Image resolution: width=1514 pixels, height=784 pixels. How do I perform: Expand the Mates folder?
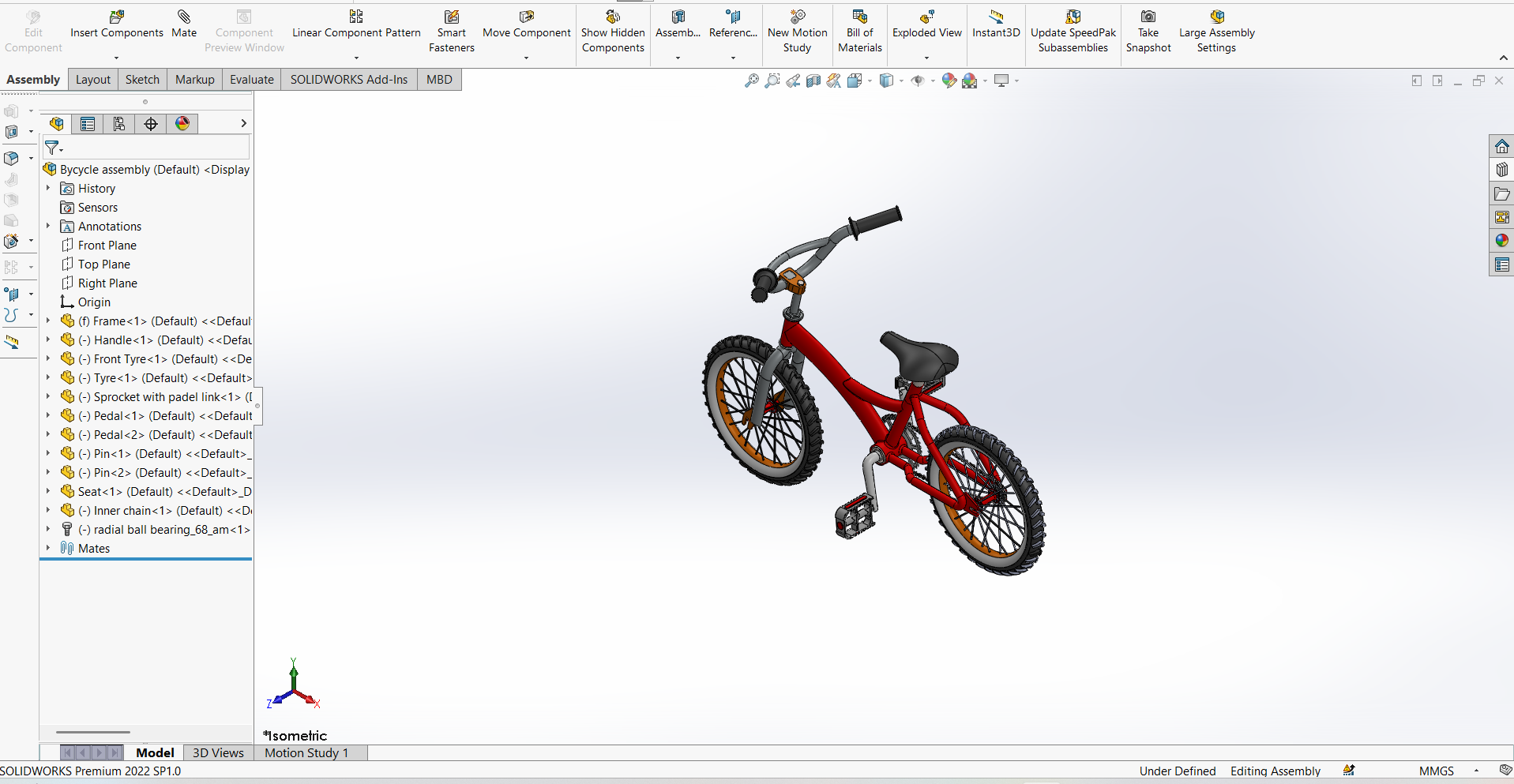48,549
